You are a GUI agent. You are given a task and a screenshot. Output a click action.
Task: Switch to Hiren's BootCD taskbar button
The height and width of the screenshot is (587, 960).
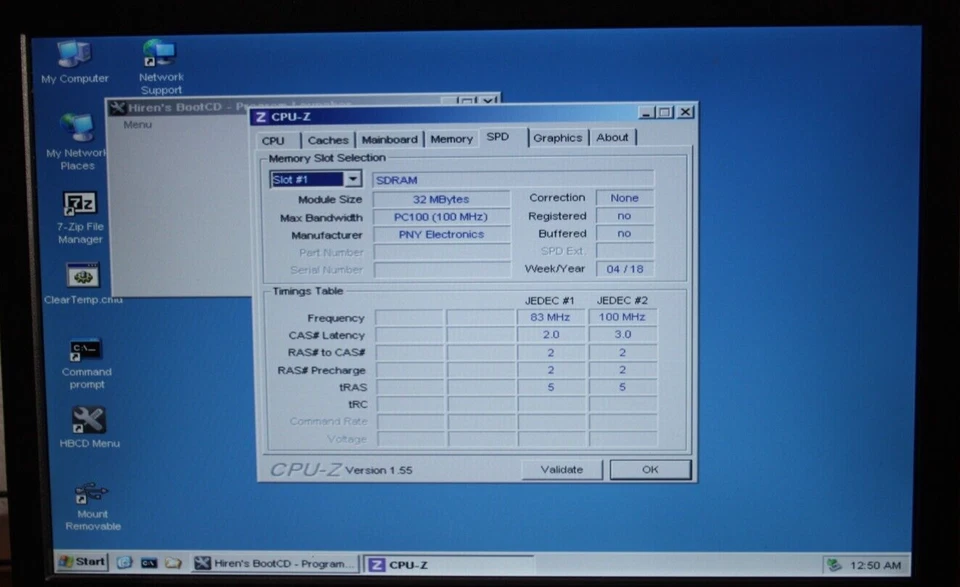(275, 563)
